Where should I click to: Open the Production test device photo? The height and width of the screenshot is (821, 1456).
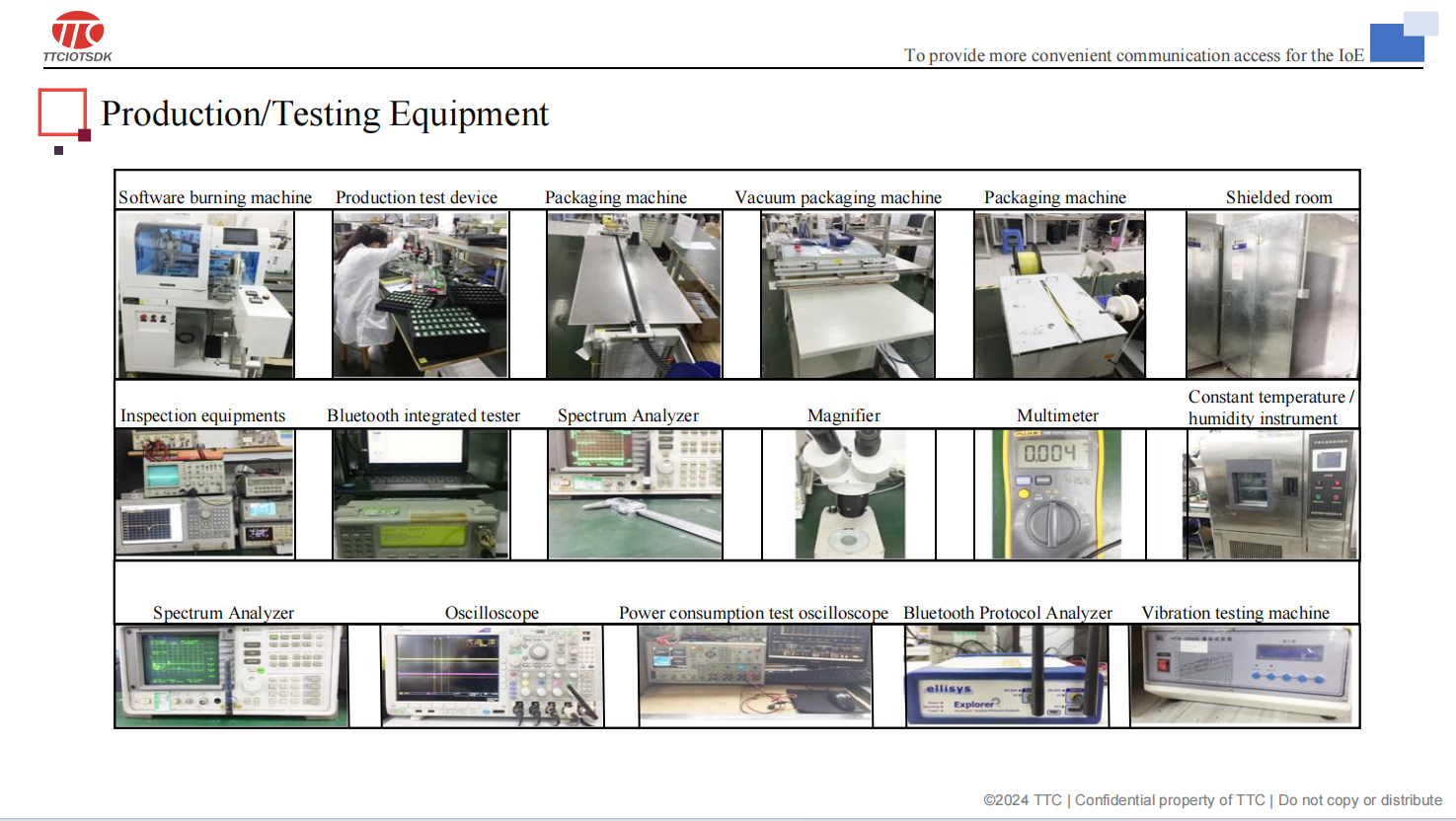pos(421,295)
